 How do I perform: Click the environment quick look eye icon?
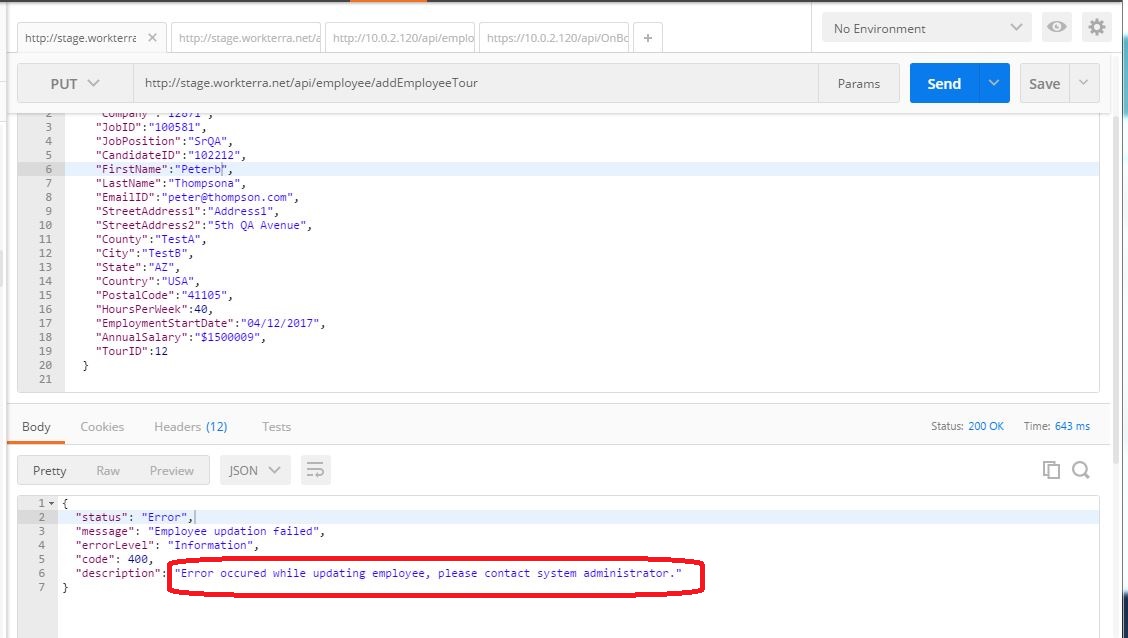coord(1056,28)
